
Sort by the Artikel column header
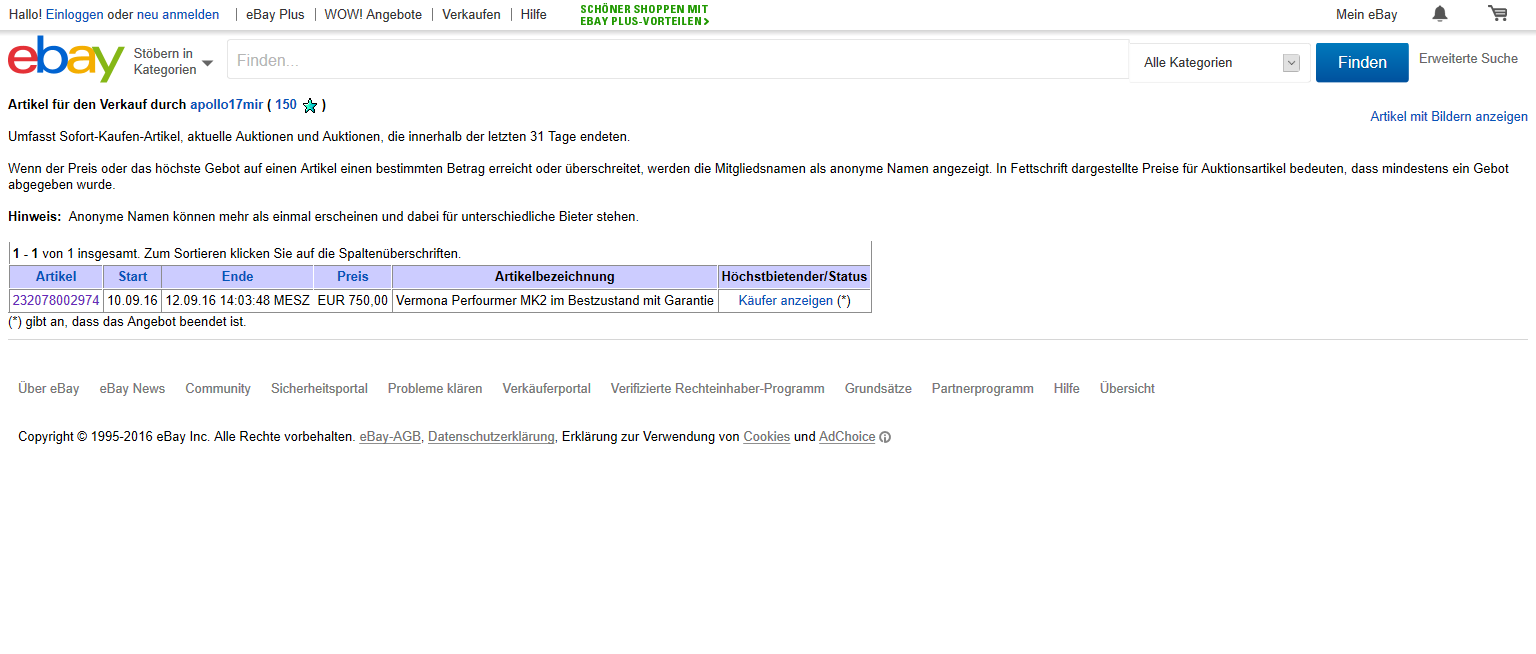click(56, 277)
